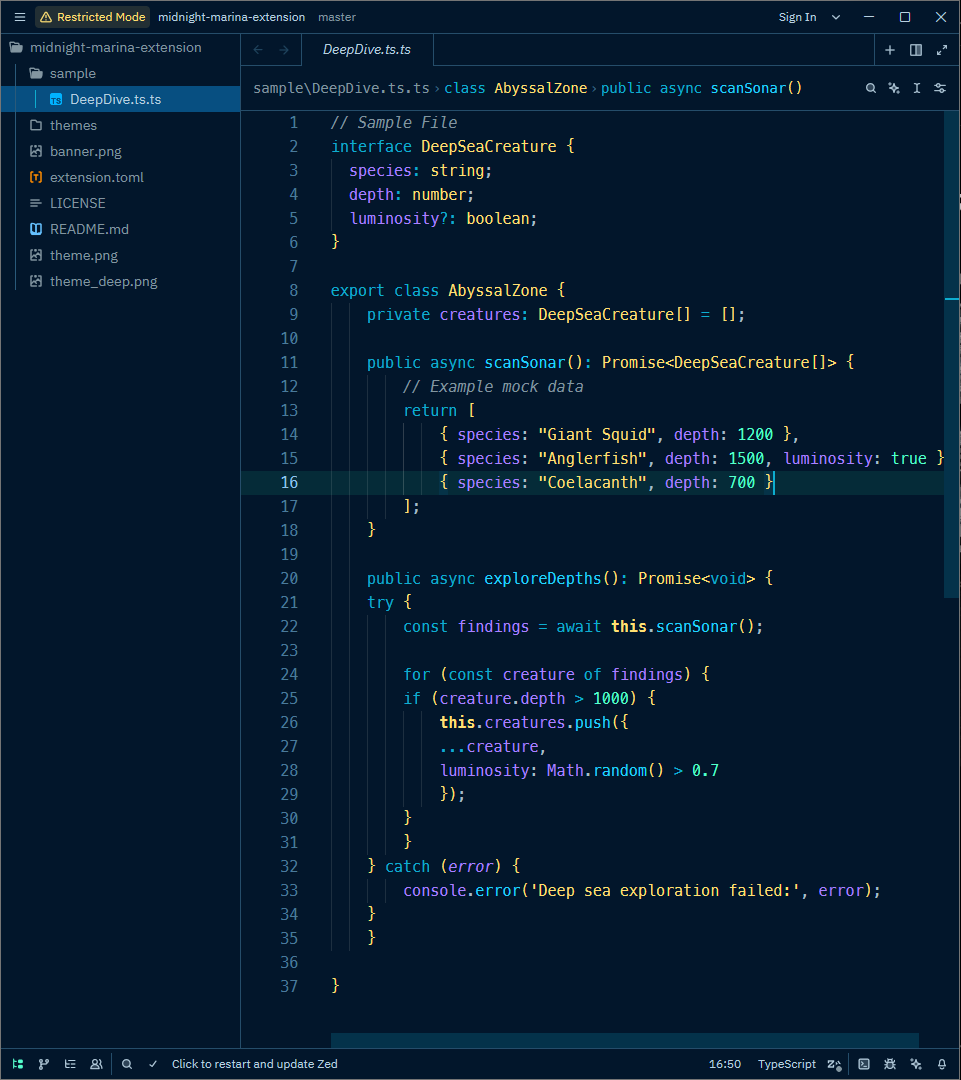The image size is (961, 1080).
Task: Toggle the terminal panel icon
Action: click(x=864, y=1064)
